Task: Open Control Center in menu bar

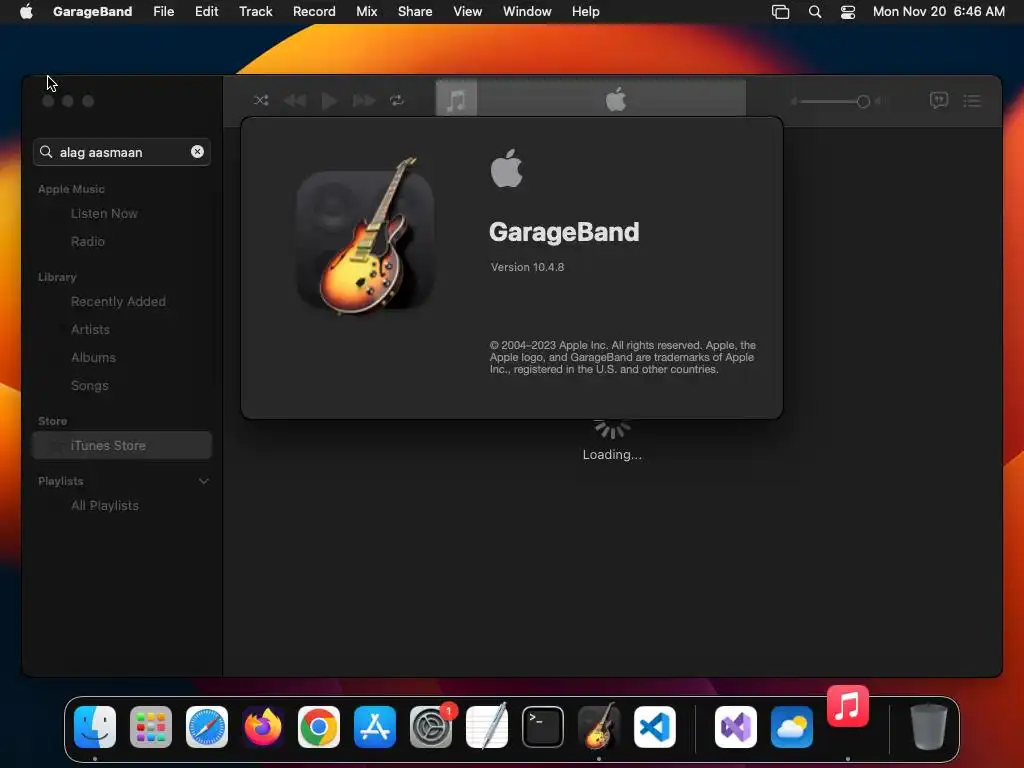Action: pos(848,12)
